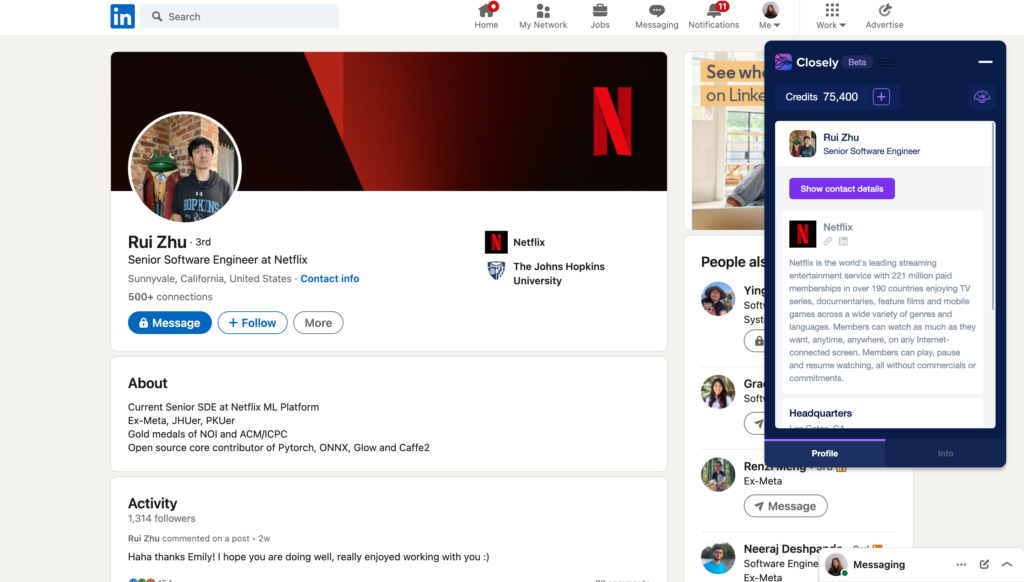Expand the Messaging panel chevron
Screen dimensions: 1024x582
(x=1007, y=565)
